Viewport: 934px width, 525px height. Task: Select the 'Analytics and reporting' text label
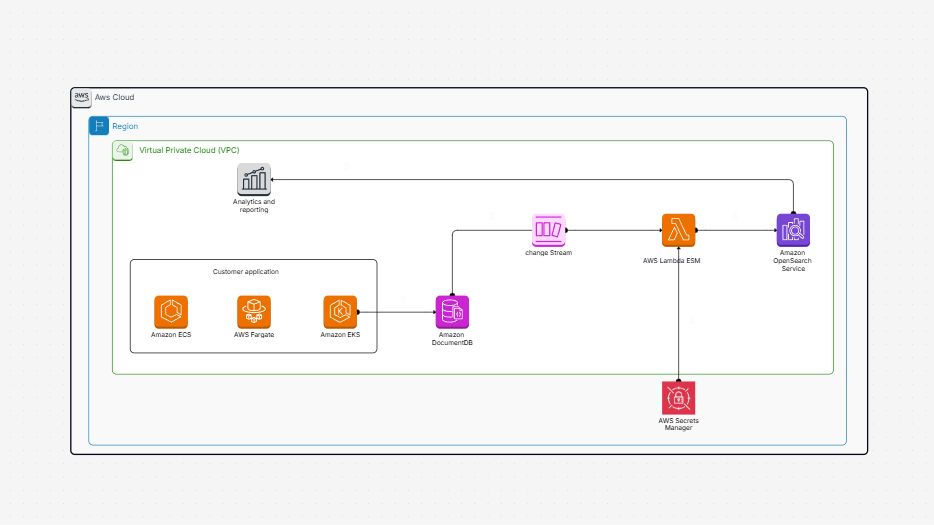[x=254, y=206]
